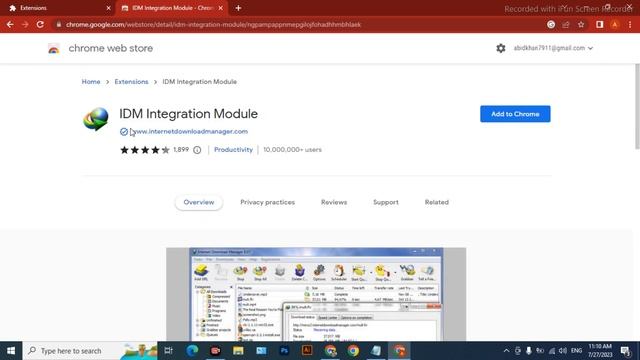The image size is (640, 360).
Task: Open the Support tab
Action: pos(386,202)
